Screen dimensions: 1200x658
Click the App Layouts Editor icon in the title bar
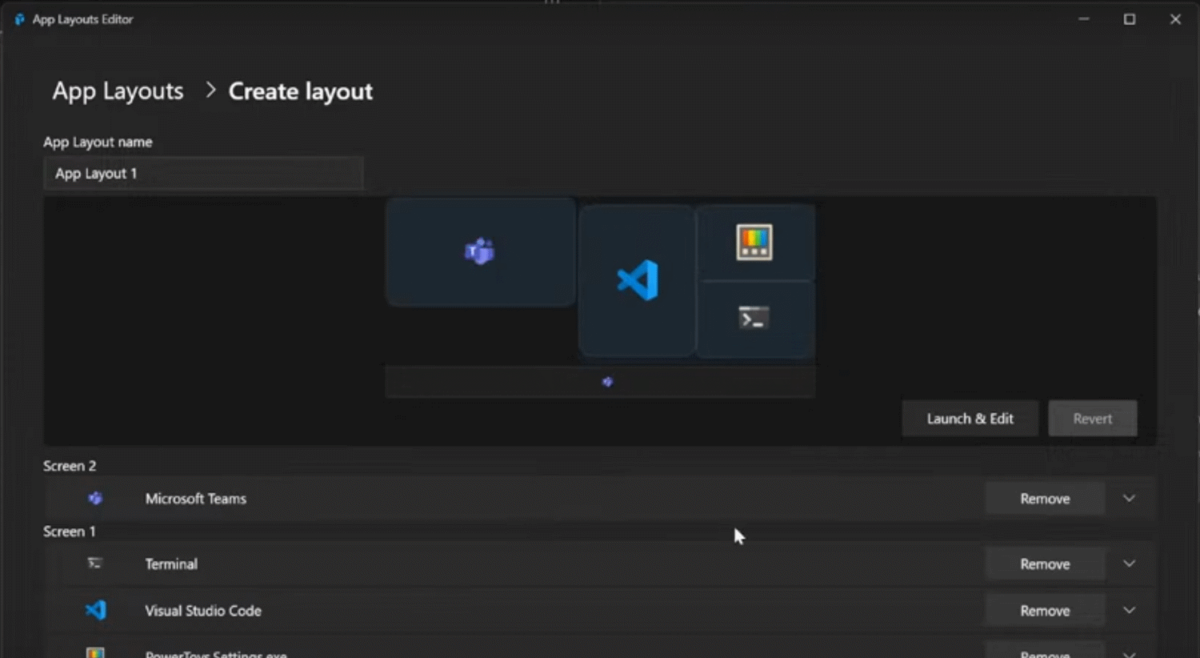18,18
